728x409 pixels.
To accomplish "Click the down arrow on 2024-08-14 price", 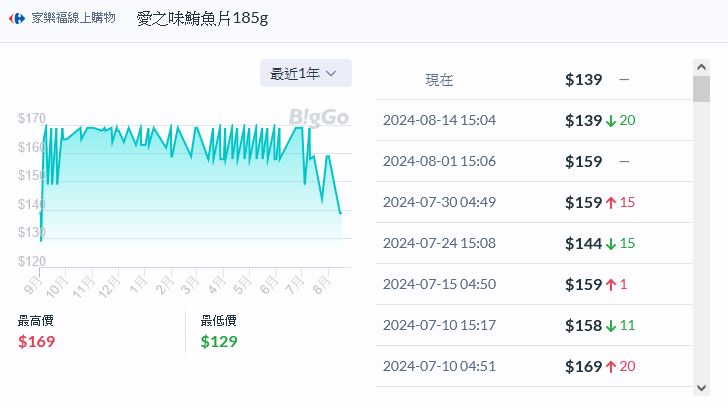I will pos(610,121).
